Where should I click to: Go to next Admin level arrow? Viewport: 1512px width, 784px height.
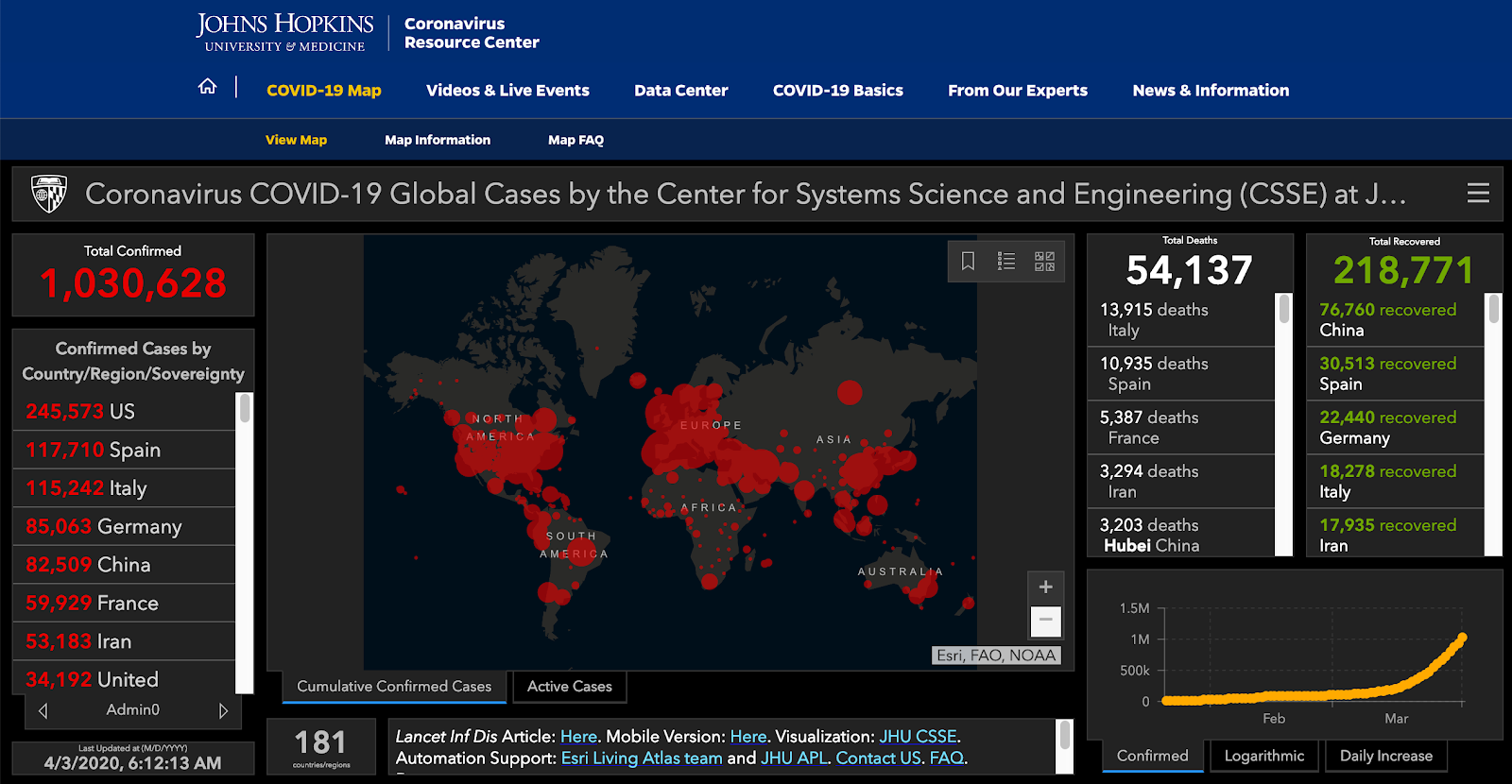[223, 710]
